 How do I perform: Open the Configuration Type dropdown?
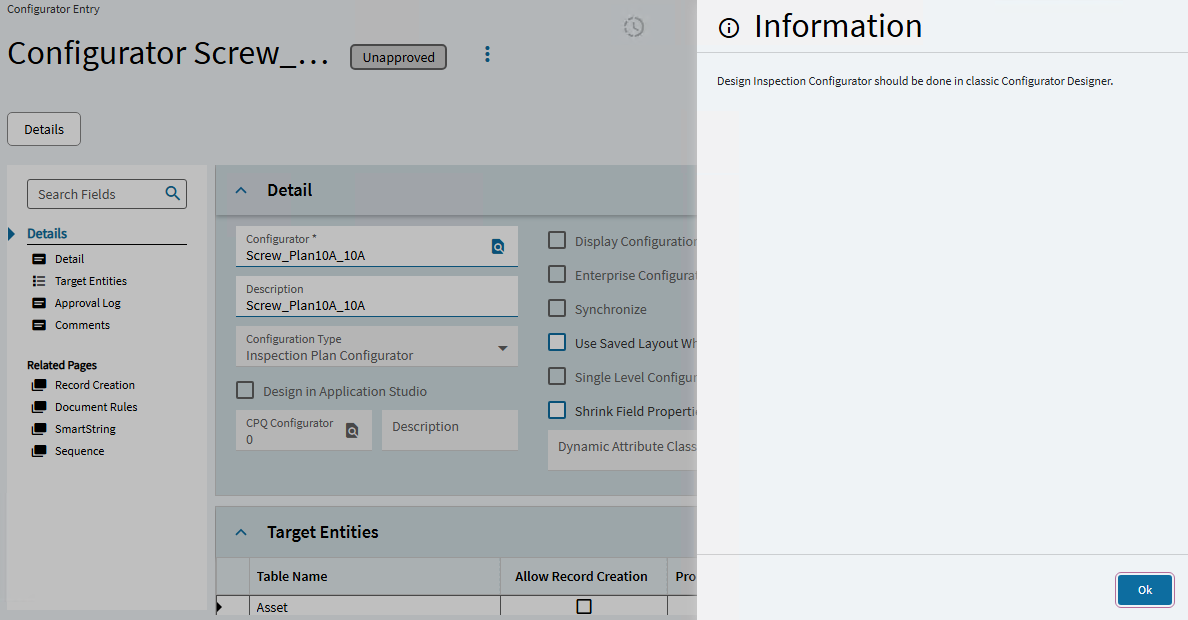502,348
